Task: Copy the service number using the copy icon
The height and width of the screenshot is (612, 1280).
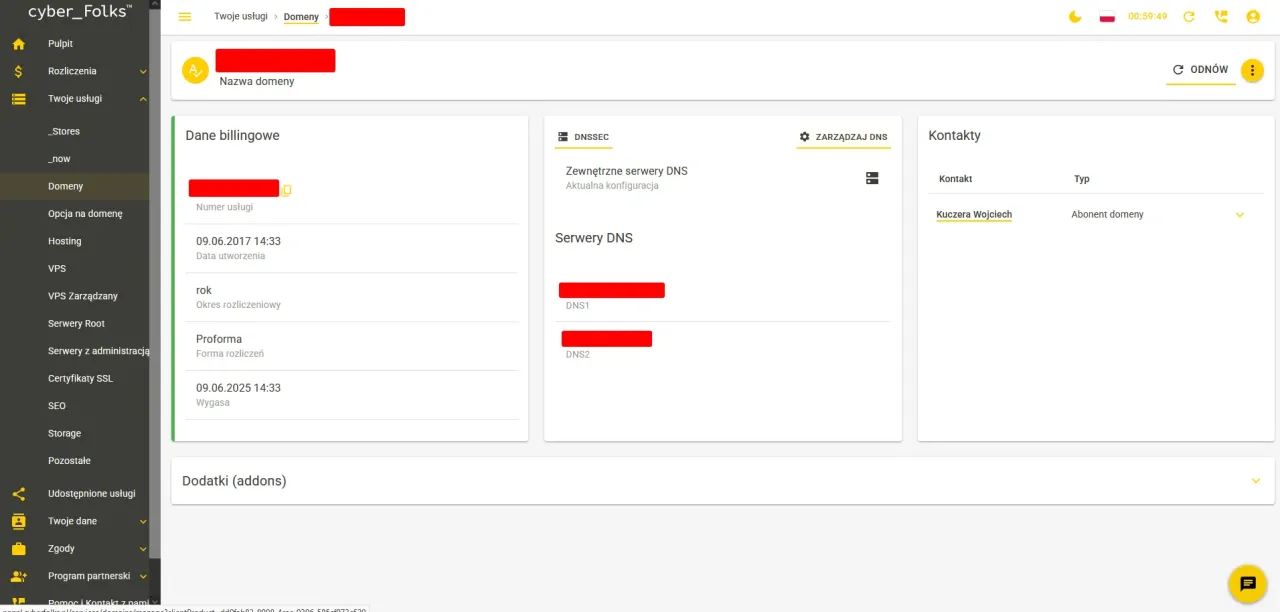Action: tap(286, 190)
